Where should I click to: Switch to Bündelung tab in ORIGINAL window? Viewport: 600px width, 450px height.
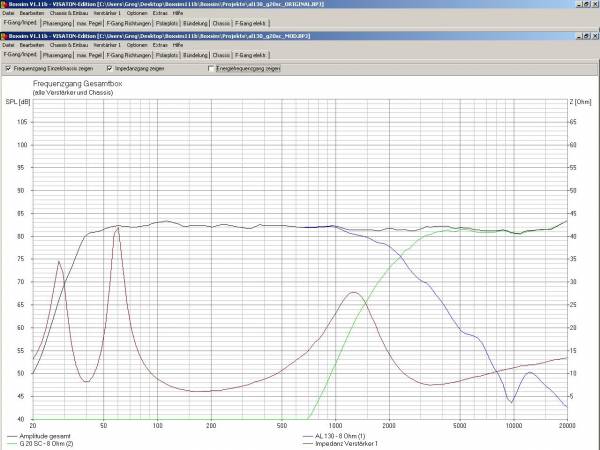[195, 23]
